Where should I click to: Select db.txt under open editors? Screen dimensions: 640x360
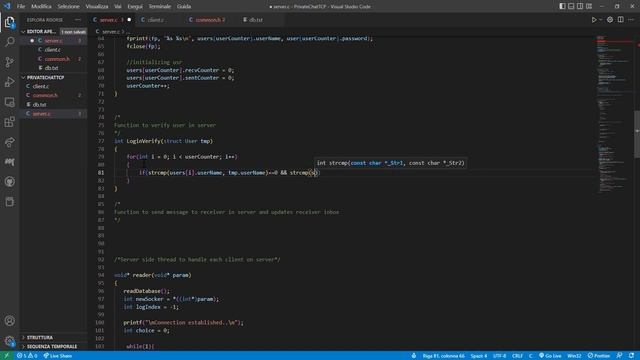(x=53, y=68)
